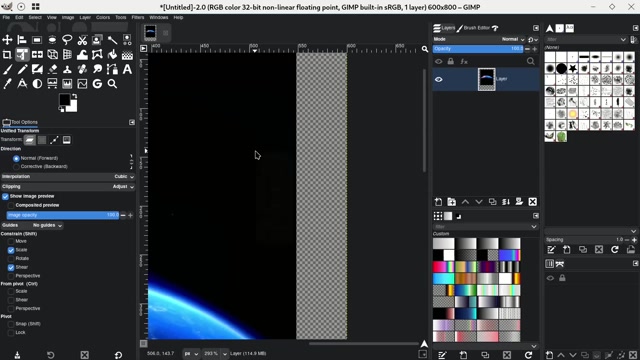Open the File menu
This screenshot has height=360, width=640.
[x=6, y=18]
